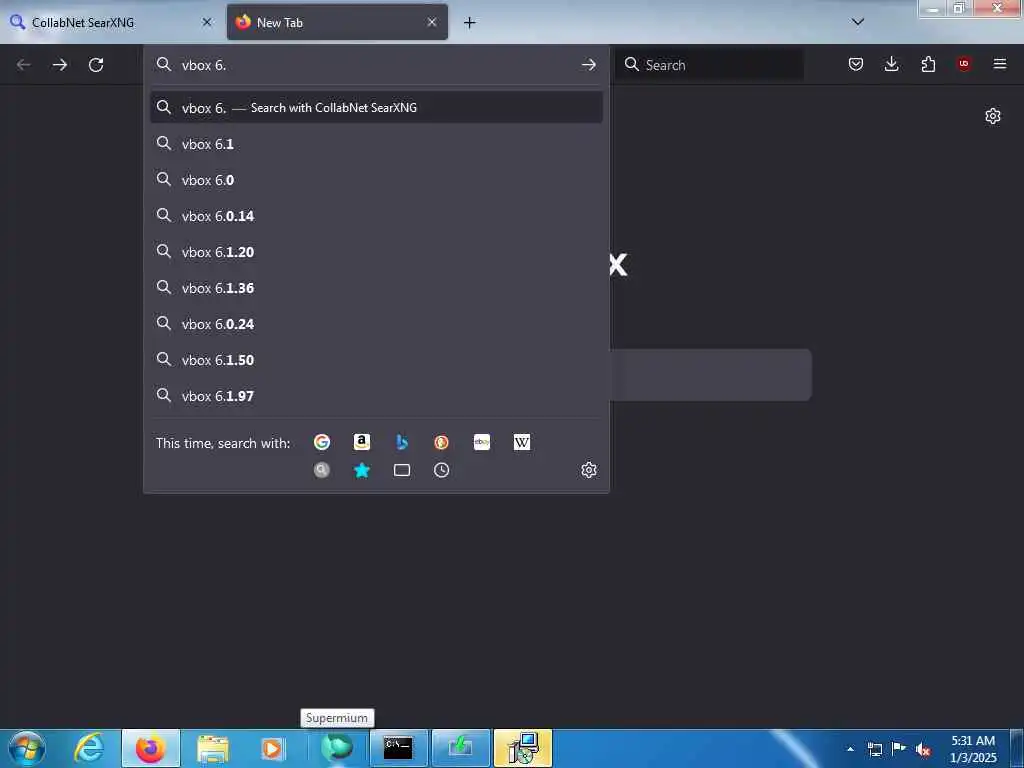This screenshot has width=1024, height=768.
Task: Choose the 'vbox 6.0.24' suggestion
Action: point(376,324)
